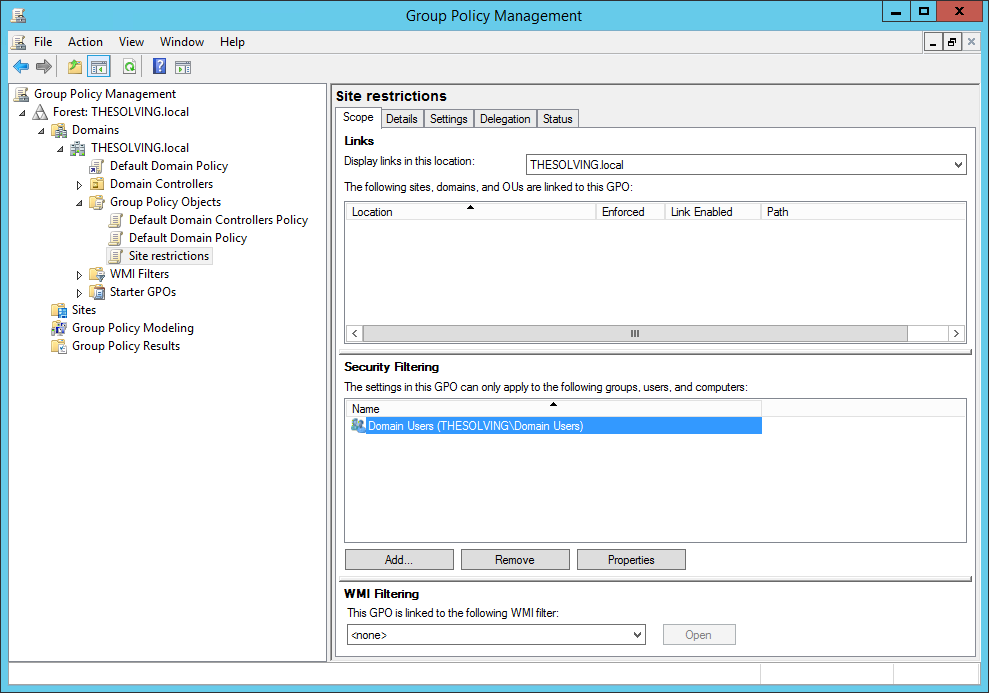
Task: Expand the Starter GPOs node
Action: click(x=79, y=293)
